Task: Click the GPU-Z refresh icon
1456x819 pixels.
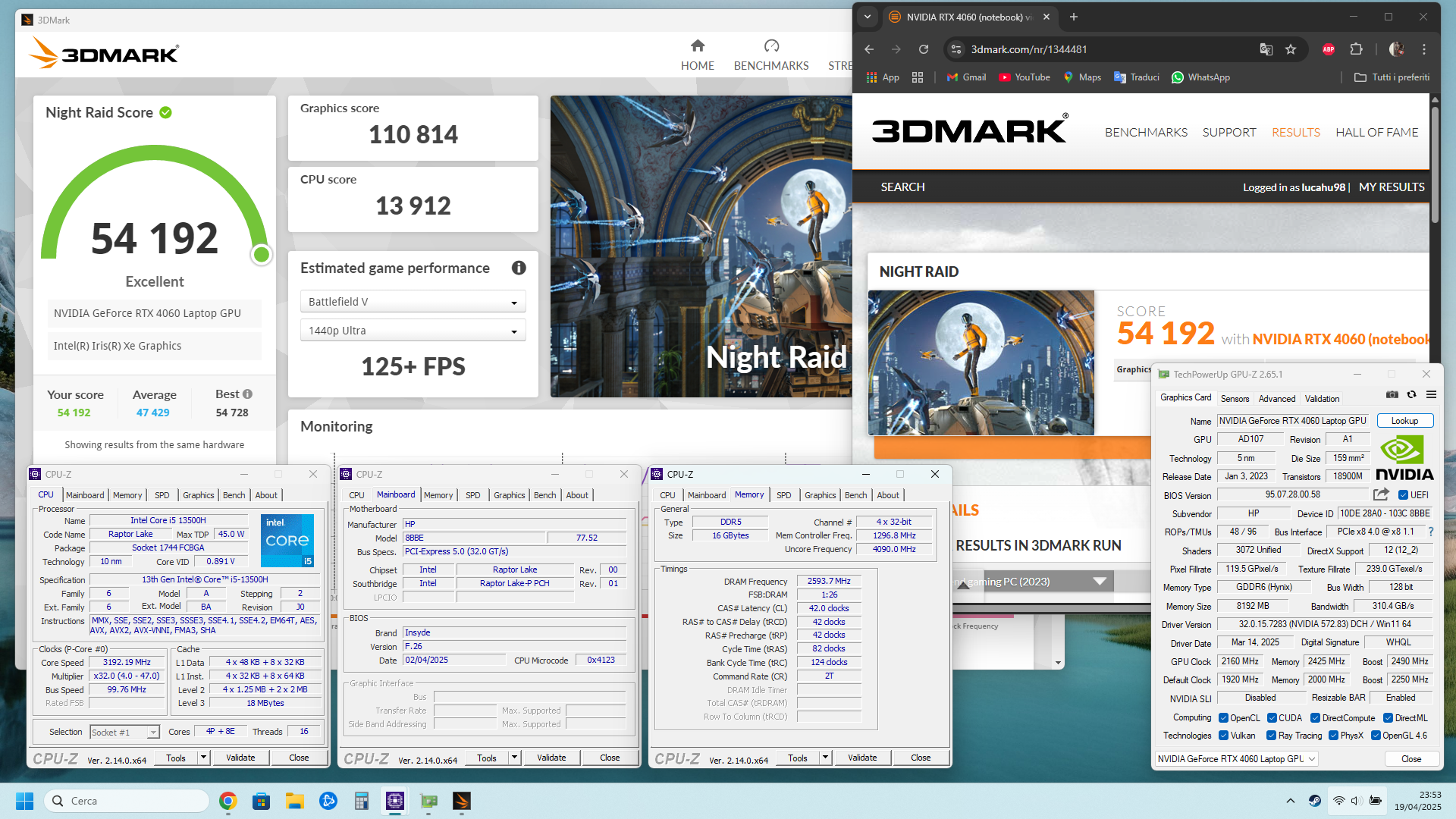Action: [x=1411, y=394]
